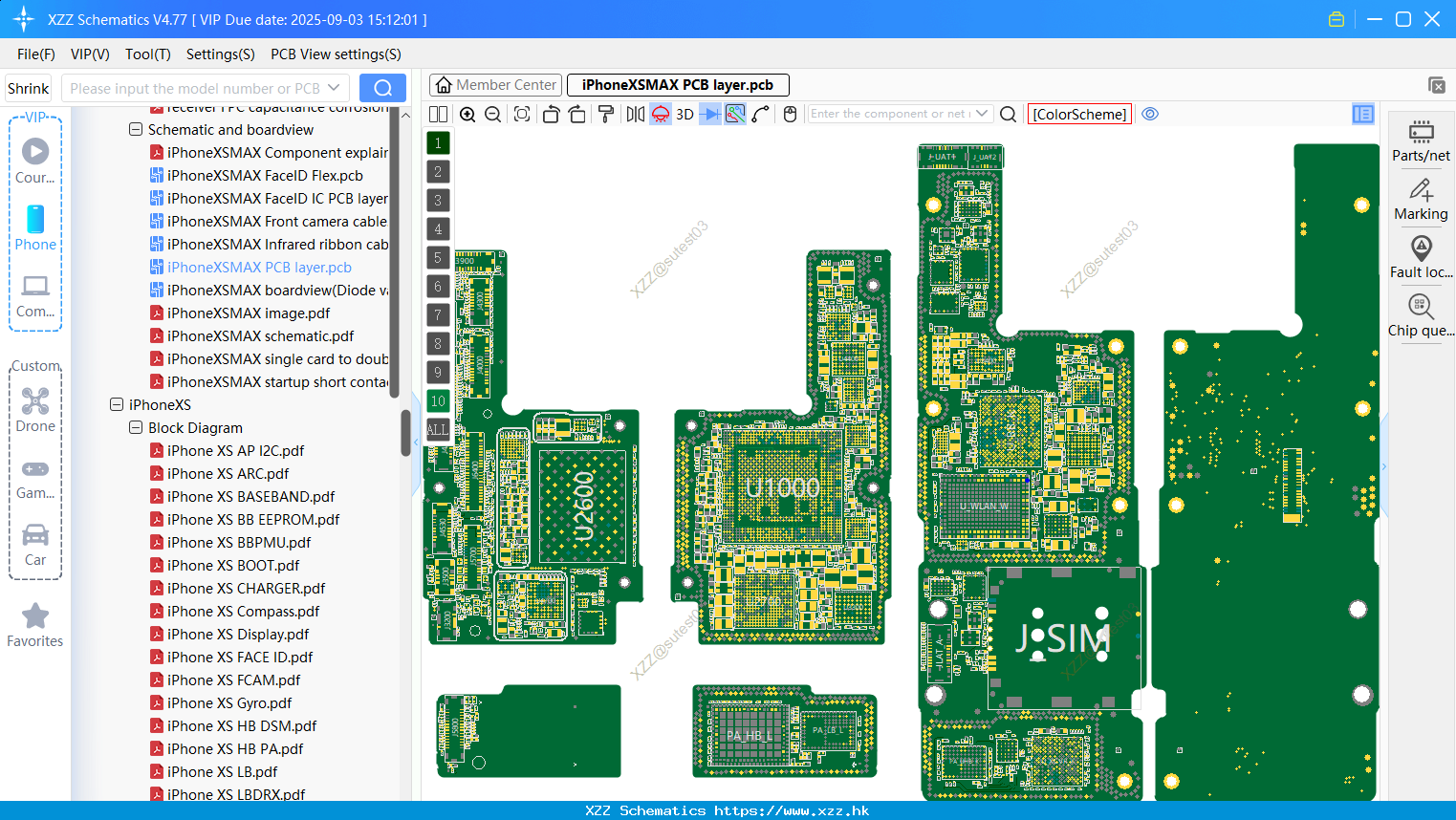Open iPhone XS BASEBAND.pdf

[x=250, y=497]
